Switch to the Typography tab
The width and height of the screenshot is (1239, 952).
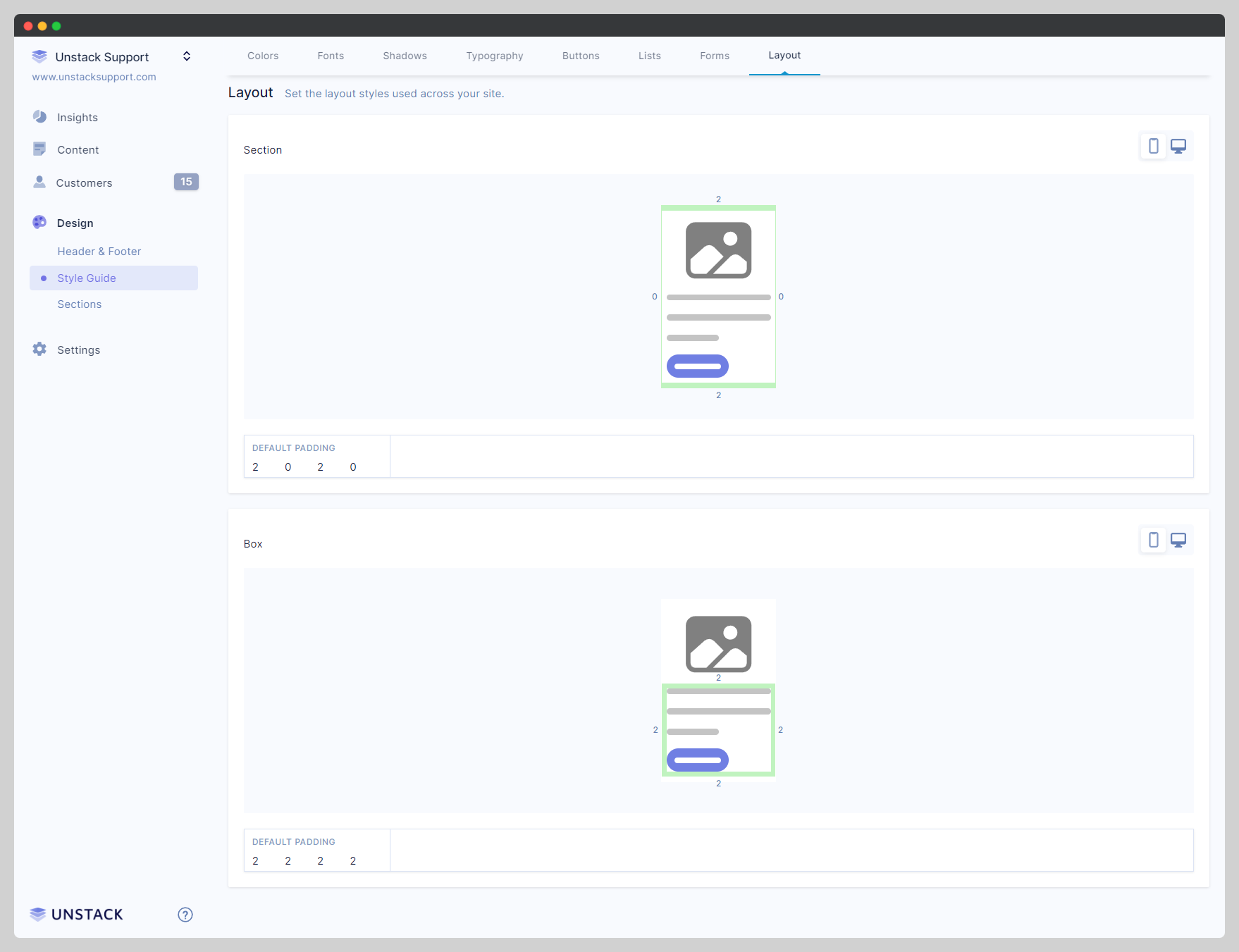494,56
